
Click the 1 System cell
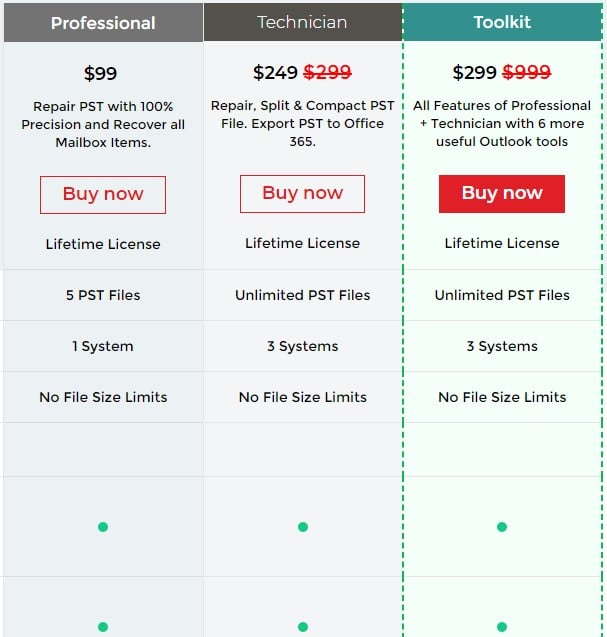tap(103, 346)
